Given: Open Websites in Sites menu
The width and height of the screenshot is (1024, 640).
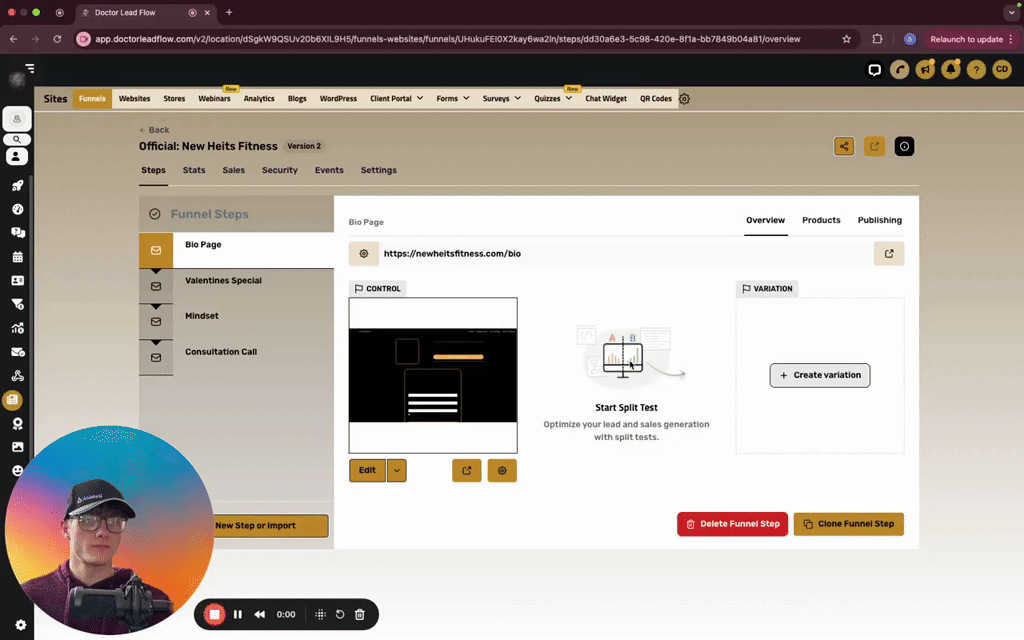Looking at the screenshot, I should pyautogui.click(x=135, y=99).
